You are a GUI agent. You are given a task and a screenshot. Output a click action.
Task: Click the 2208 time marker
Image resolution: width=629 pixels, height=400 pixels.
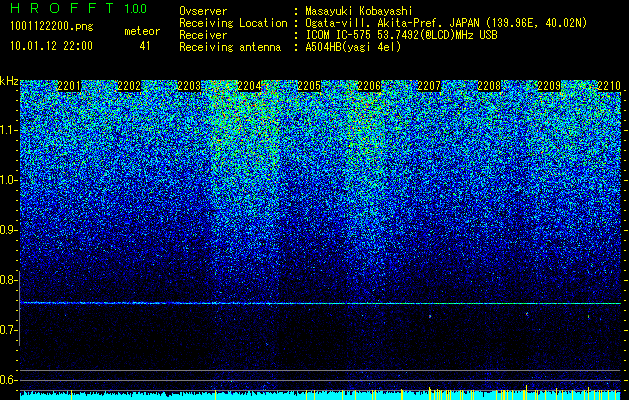click(x=489, y=86)
